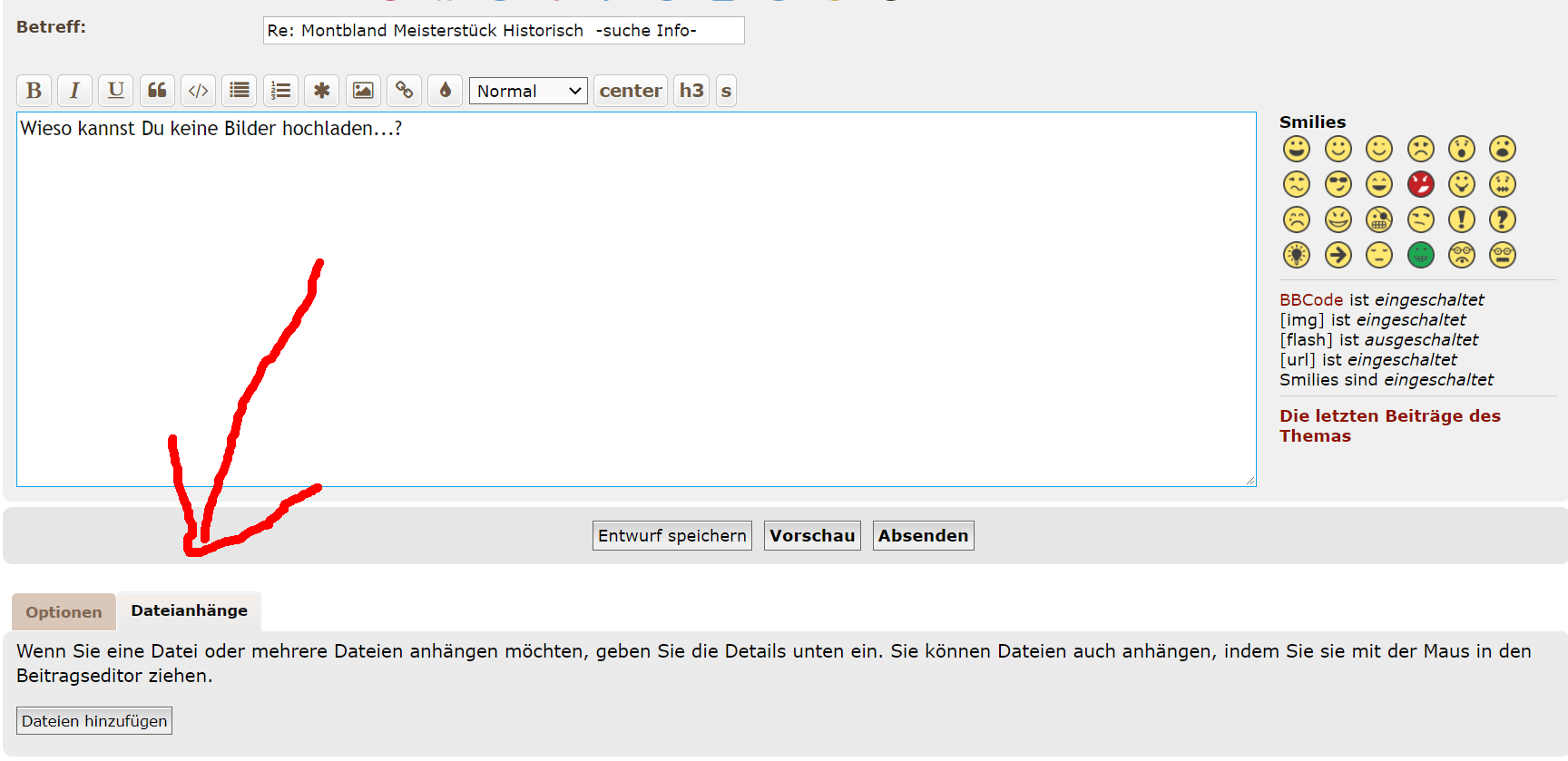Insert the neutral closed-eyes smiley

click(1379, 255)
